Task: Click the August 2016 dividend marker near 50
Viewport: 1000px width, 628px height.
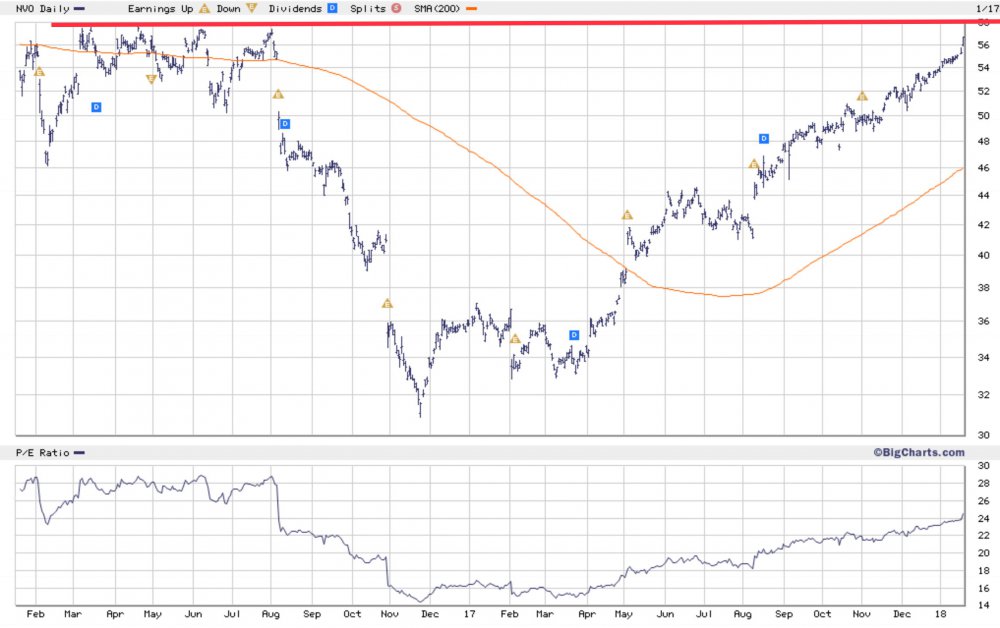Action: [x=285, y=124]
